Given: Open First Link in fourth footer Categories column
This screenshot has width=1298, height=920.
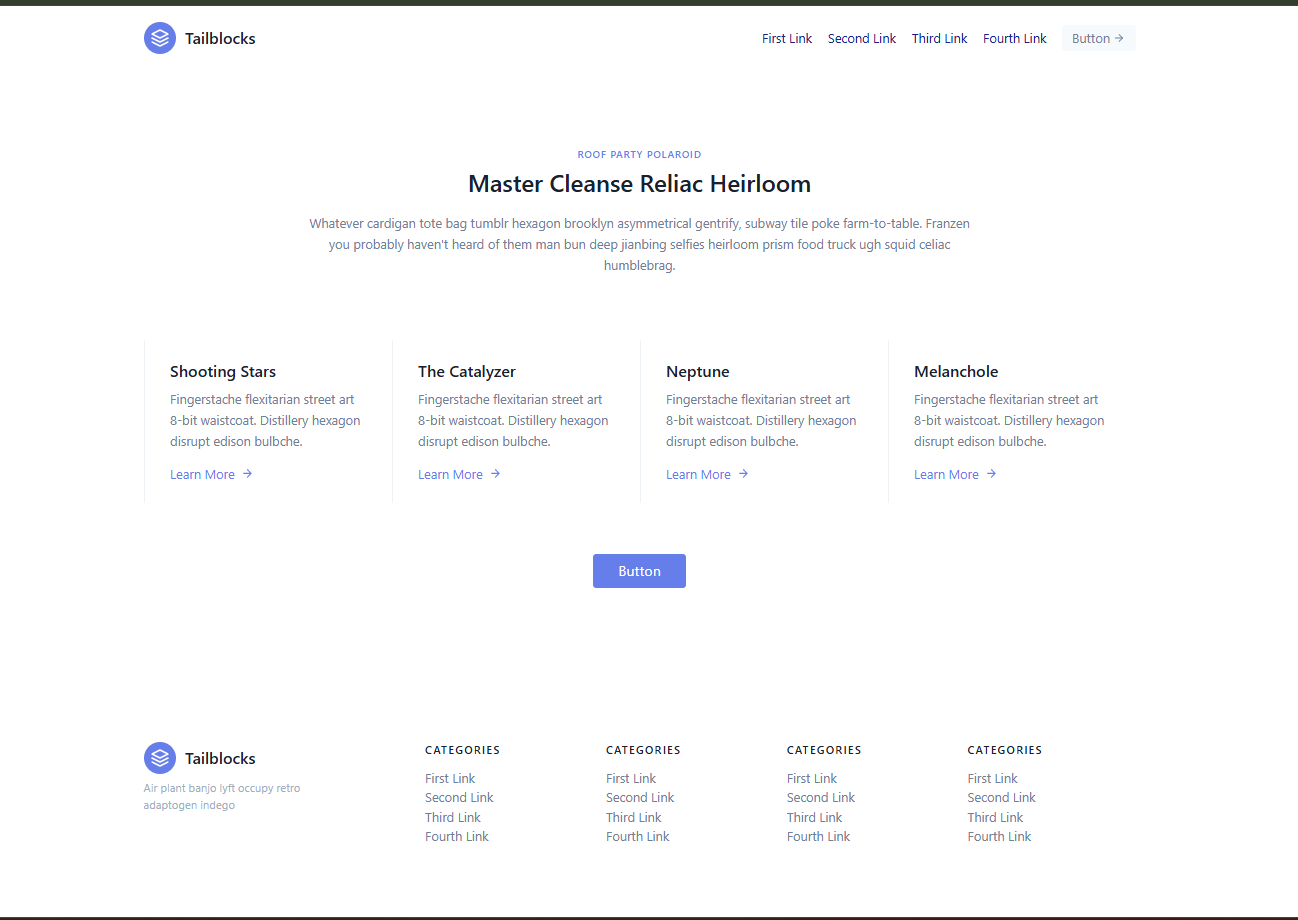Looking at the screenshot, I should point(993,779).
